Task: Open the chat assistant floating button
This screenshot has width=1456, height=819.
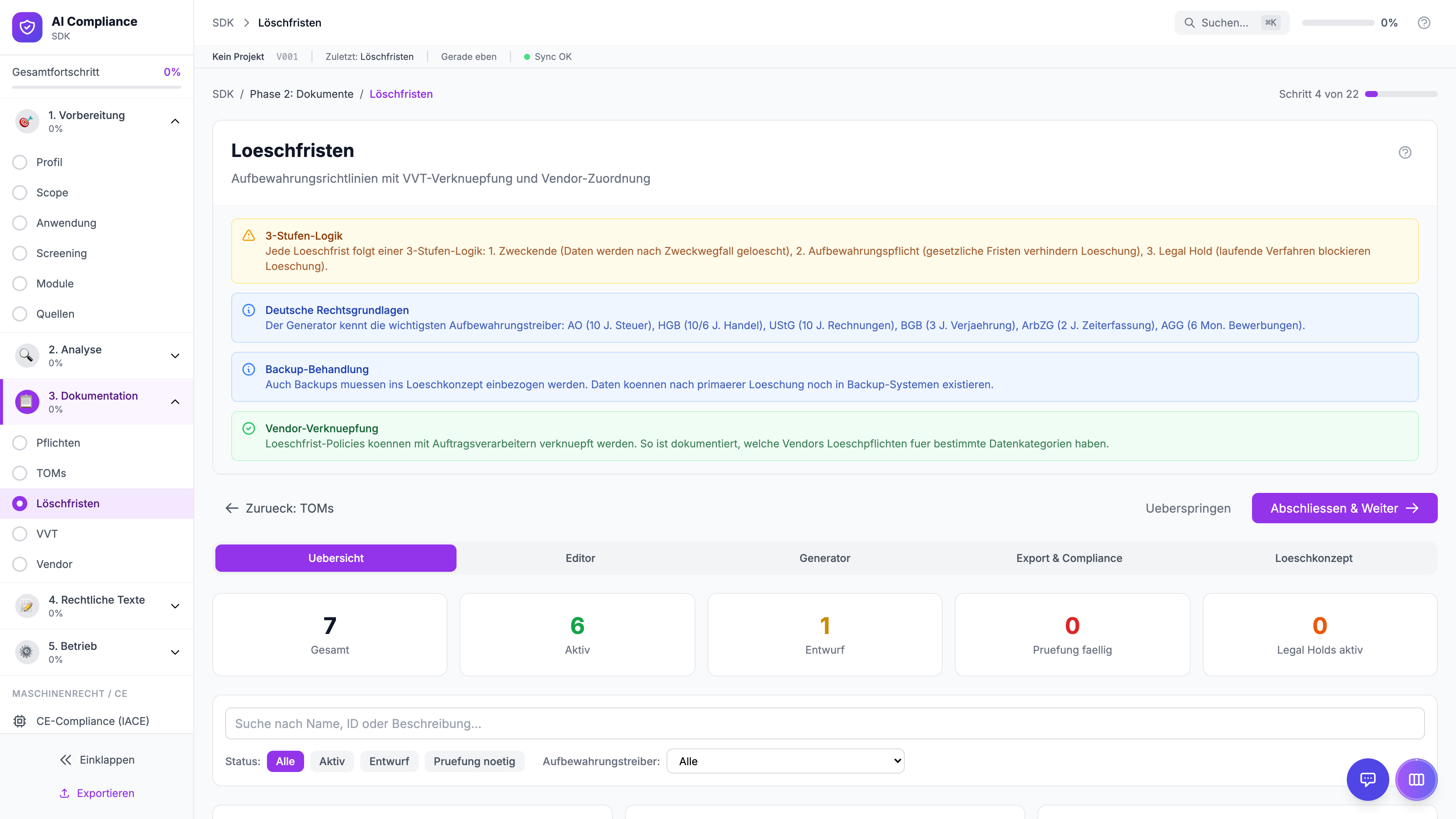Action: [x=1367, y=780]
